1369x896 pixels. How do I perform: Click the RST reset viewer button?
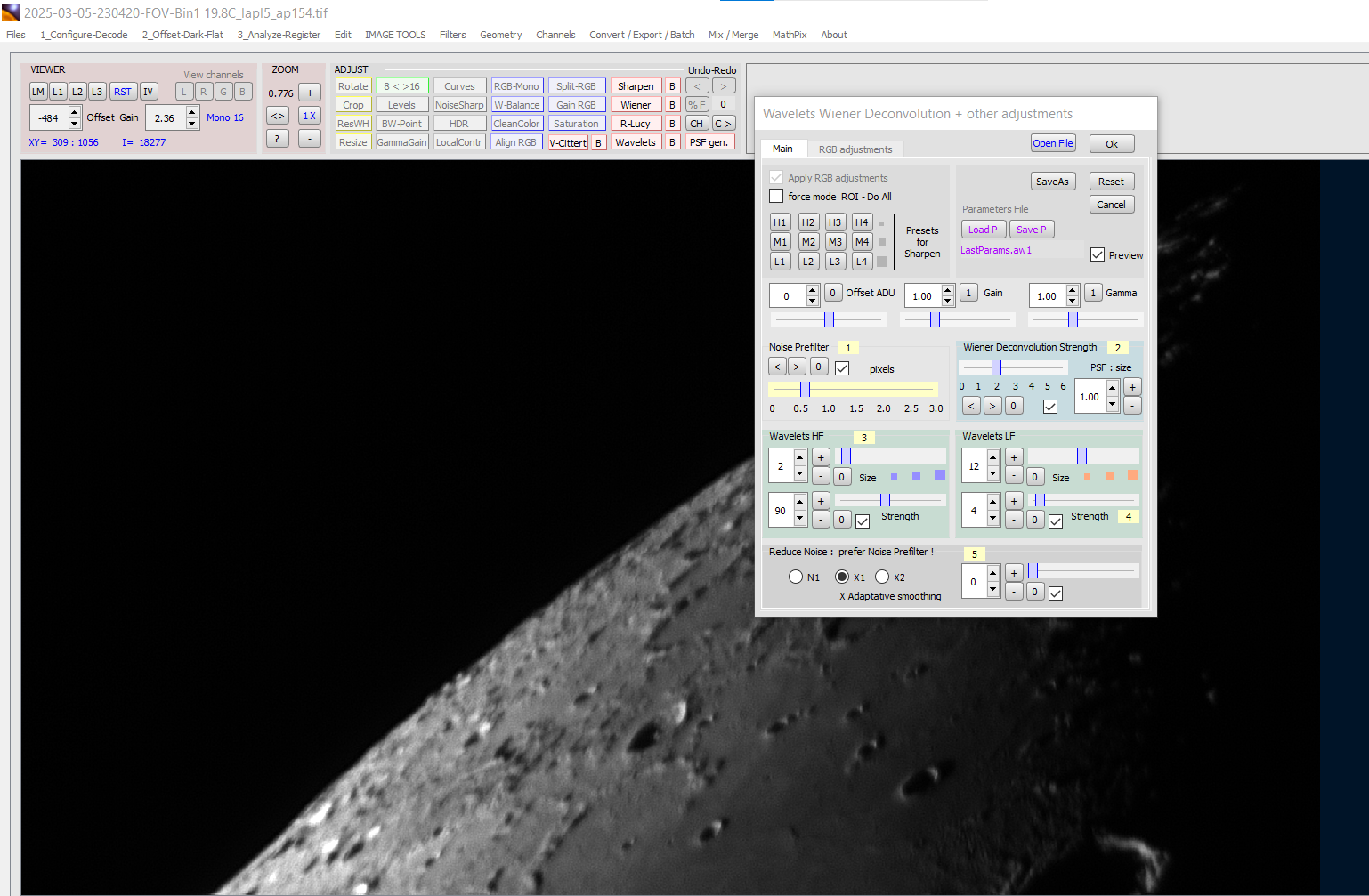tap(122, 92)
